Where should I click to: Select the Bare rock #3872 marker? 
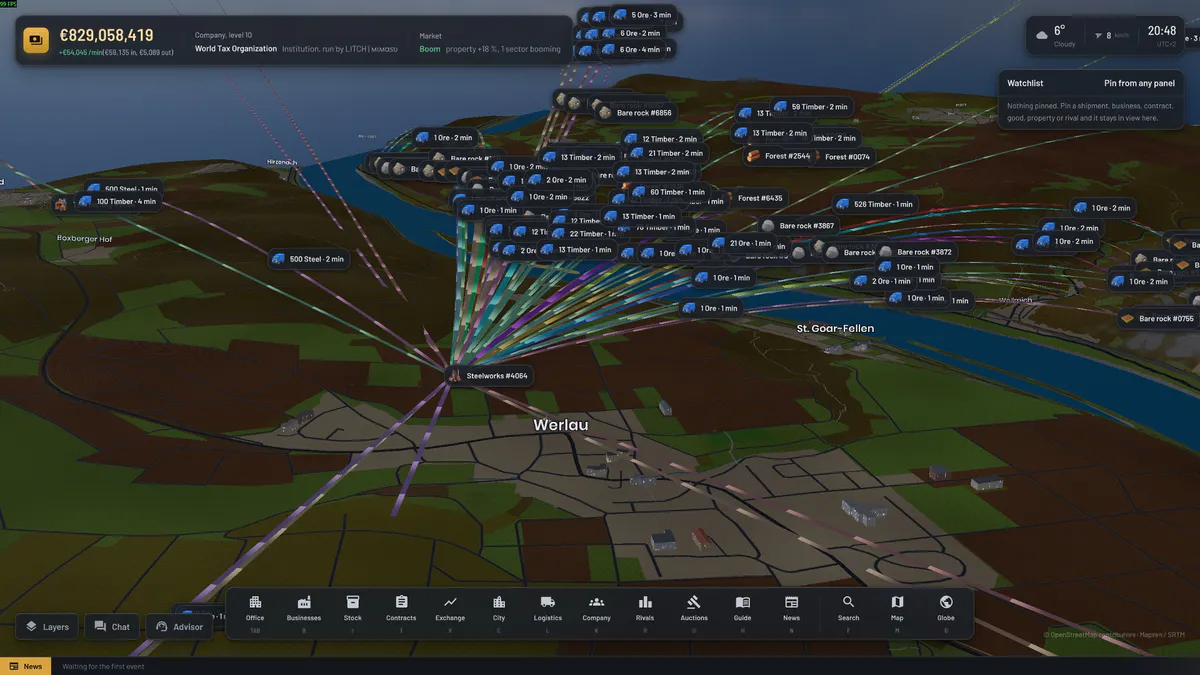(x=916, y=252)
